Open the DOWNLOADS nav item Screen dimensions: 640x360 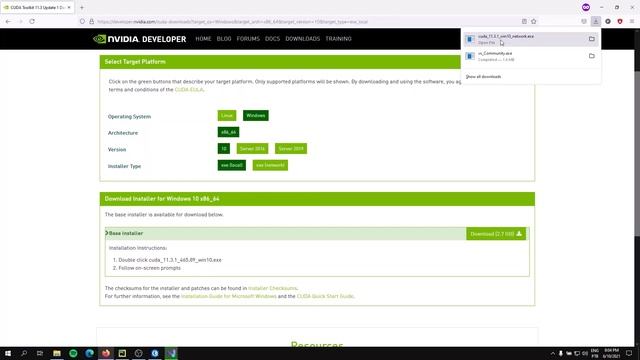302,39
